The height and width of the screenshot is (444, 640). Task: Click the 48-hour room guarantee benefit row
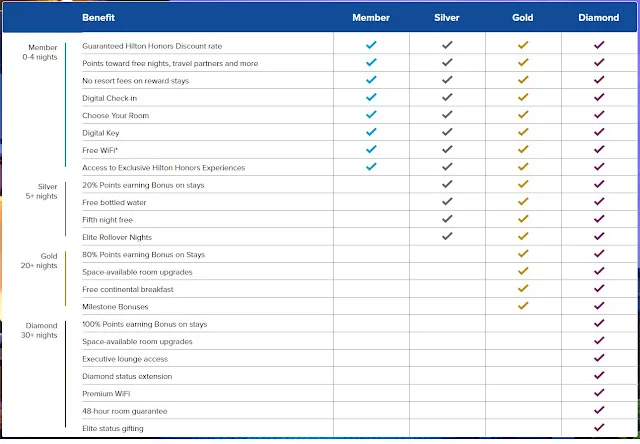point(359,411)
